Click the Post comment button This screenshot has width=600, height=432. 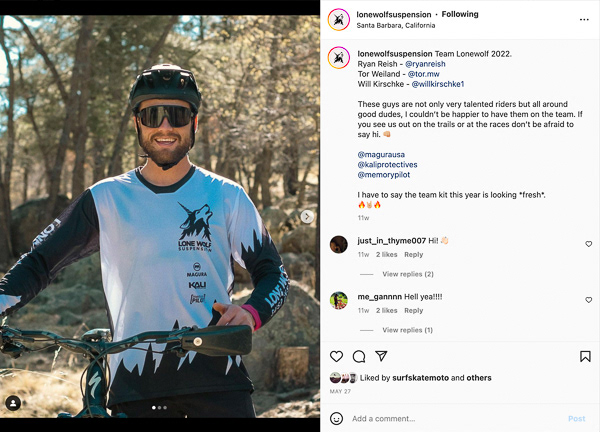point(576,419)
